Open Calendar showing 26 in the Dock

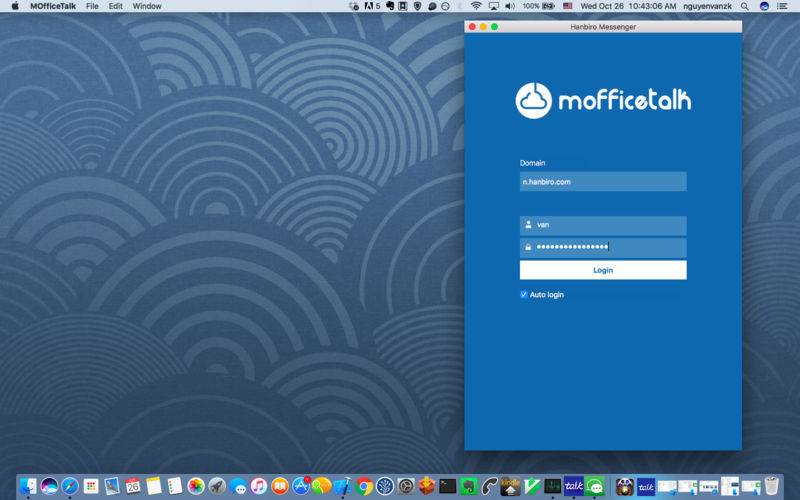tap(133, 486)
